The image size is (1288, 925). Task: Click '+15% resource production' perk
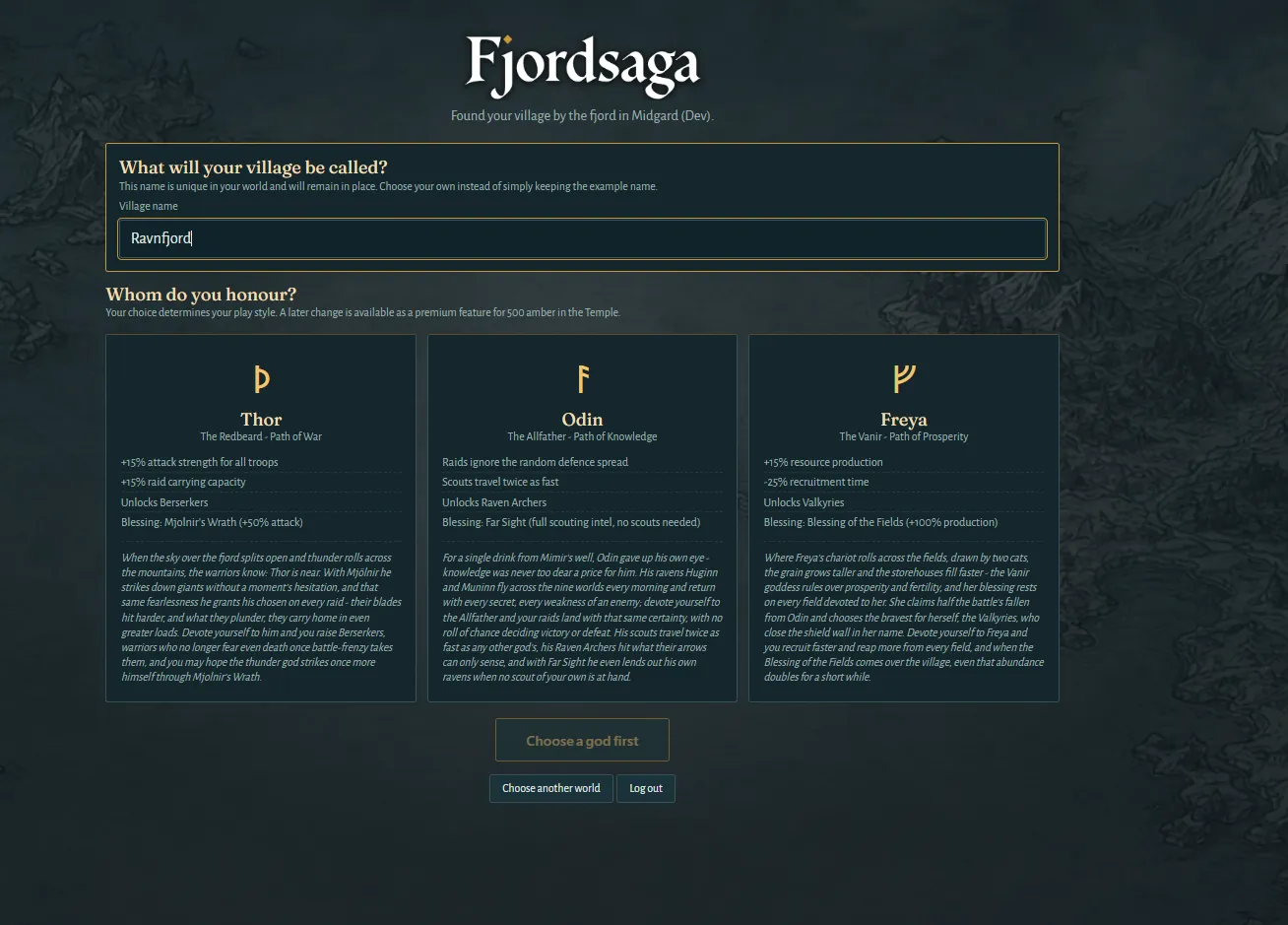(823, 462)
